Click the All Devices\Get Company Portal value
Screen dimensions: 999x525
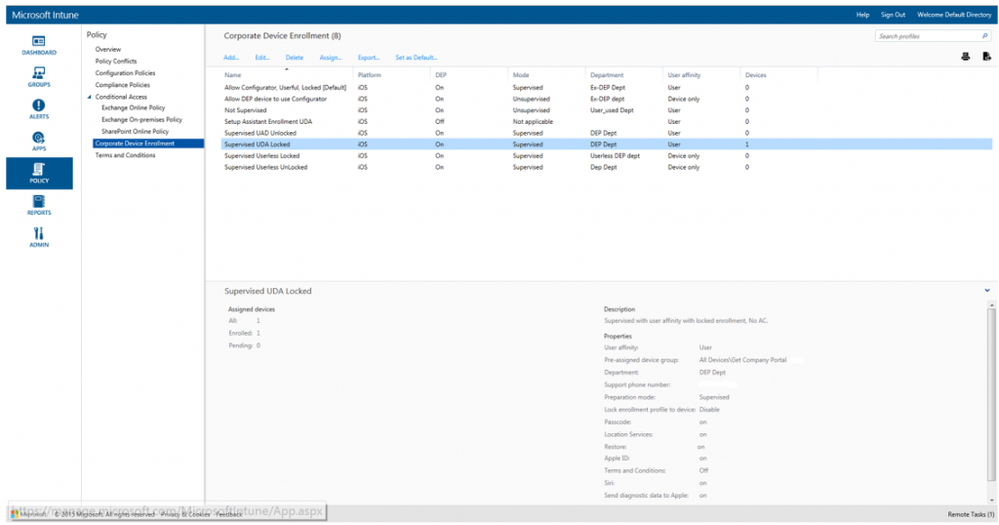(x=743, y=360)
